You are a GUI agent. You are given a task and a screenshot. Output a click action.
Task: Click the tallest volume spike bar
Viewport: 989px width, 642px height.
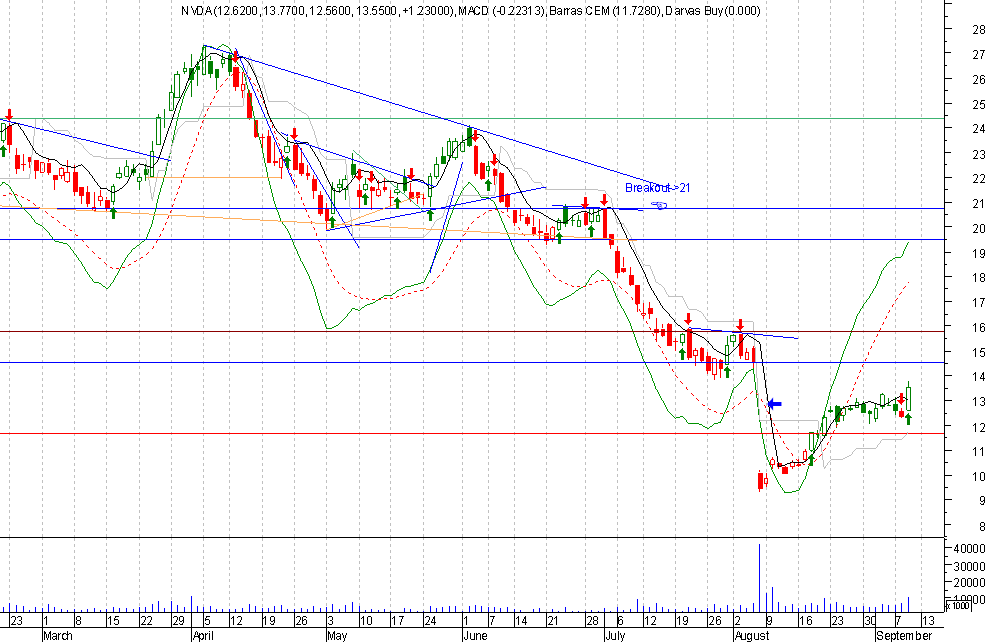point(759,578)
